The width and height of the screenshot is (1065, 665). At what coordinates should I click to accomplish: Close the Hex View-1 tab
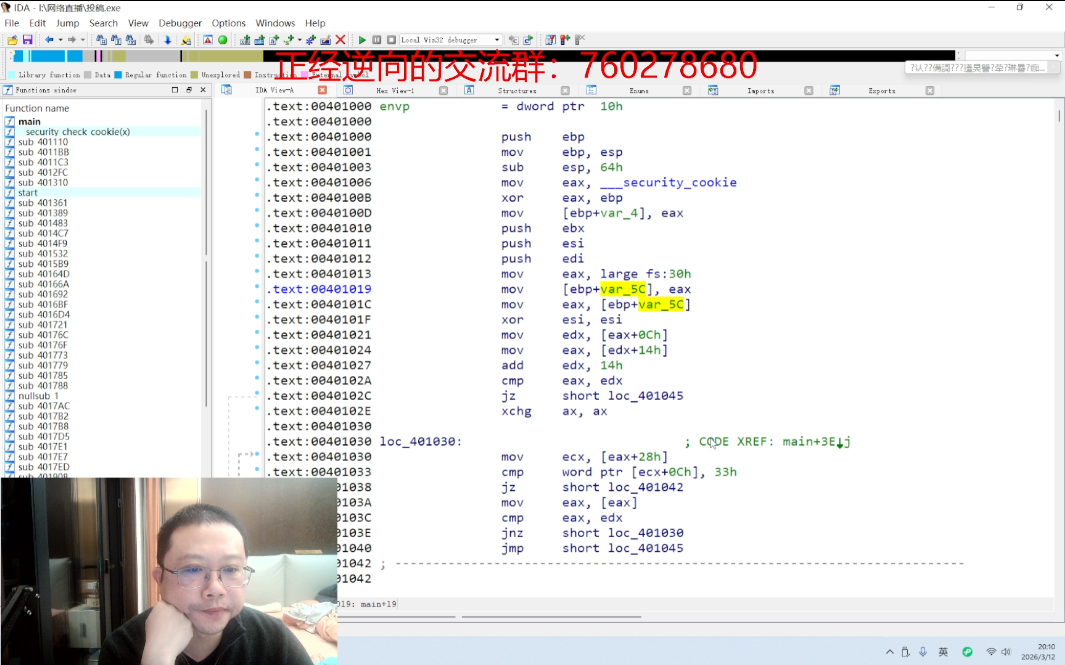[x=444, y=90]
